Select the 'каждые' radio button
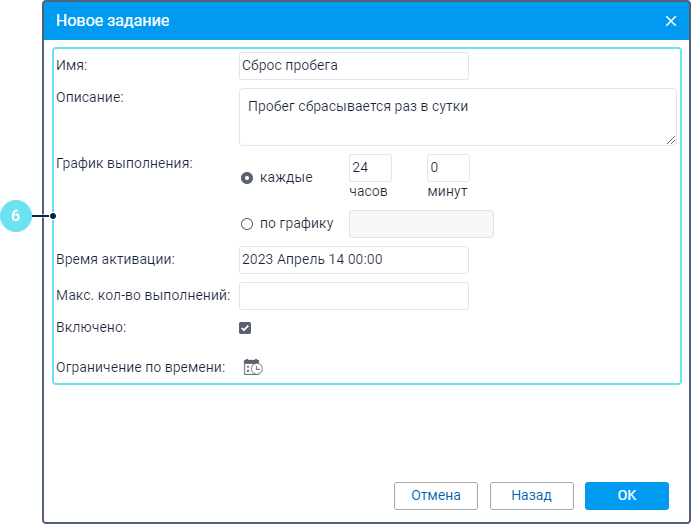This screenshot has width=691, height=524. coord(247,178)
